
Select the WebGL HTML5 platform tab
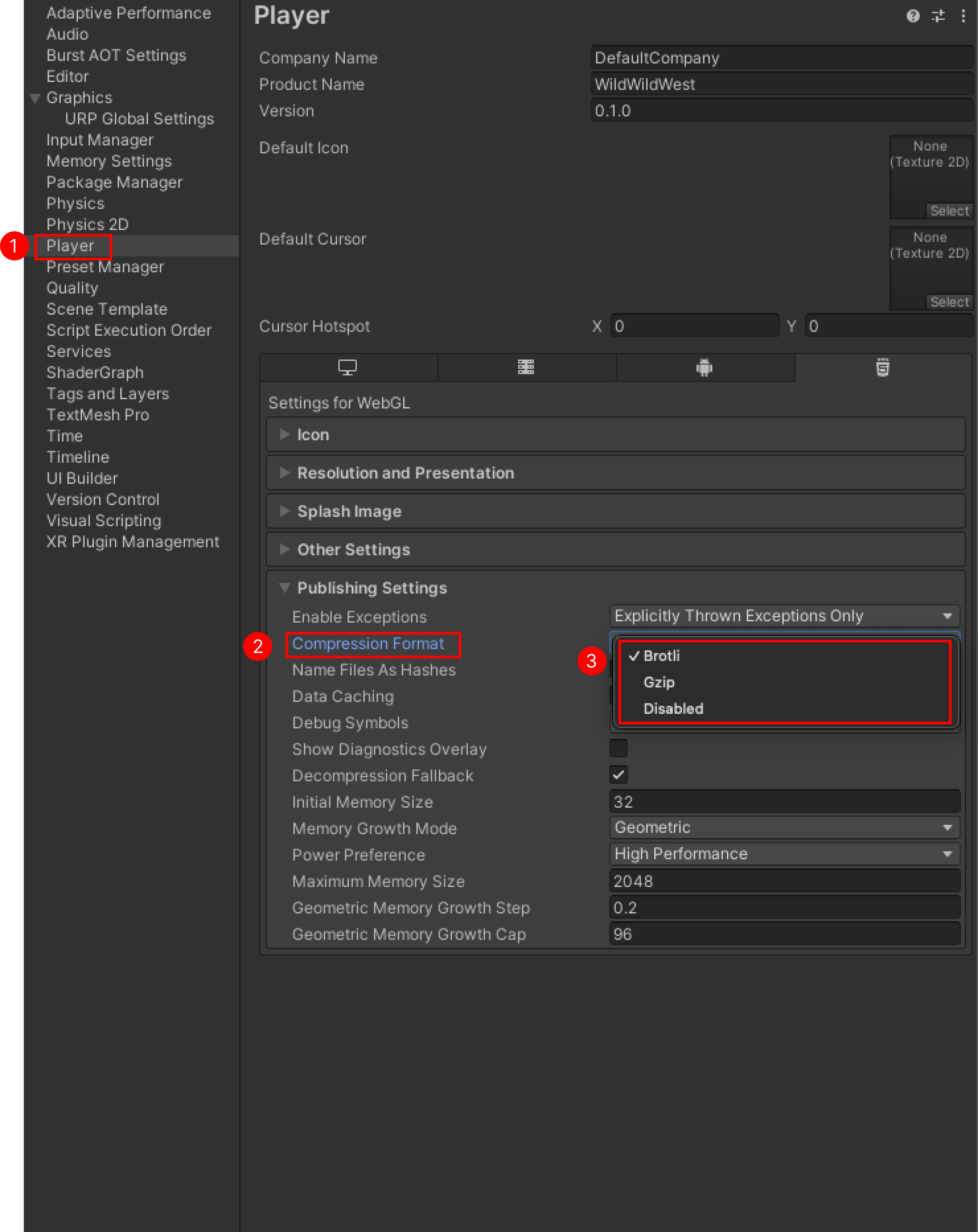click(x=883, y=367)
